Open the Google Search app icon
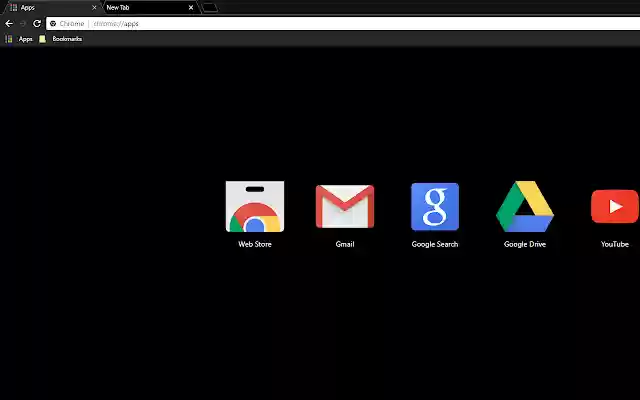Image resolution: width=640 pixels, height=400 pixels. tap(435, 207)
